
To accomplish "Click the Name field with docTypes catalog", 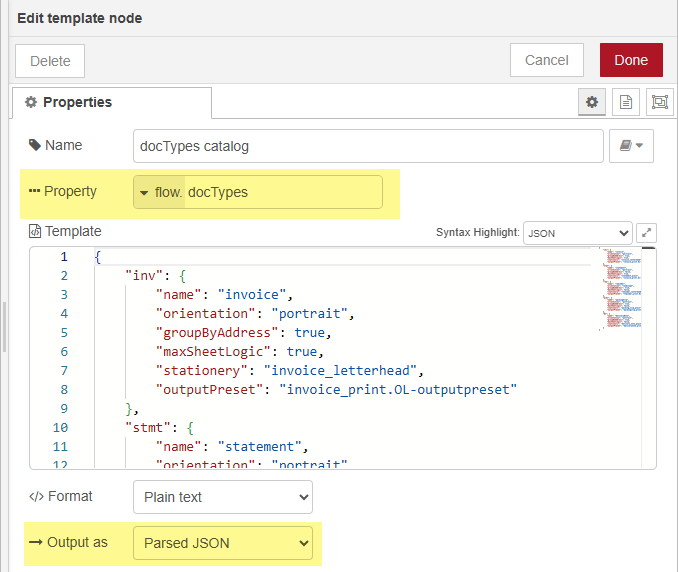I will [367, 146].
